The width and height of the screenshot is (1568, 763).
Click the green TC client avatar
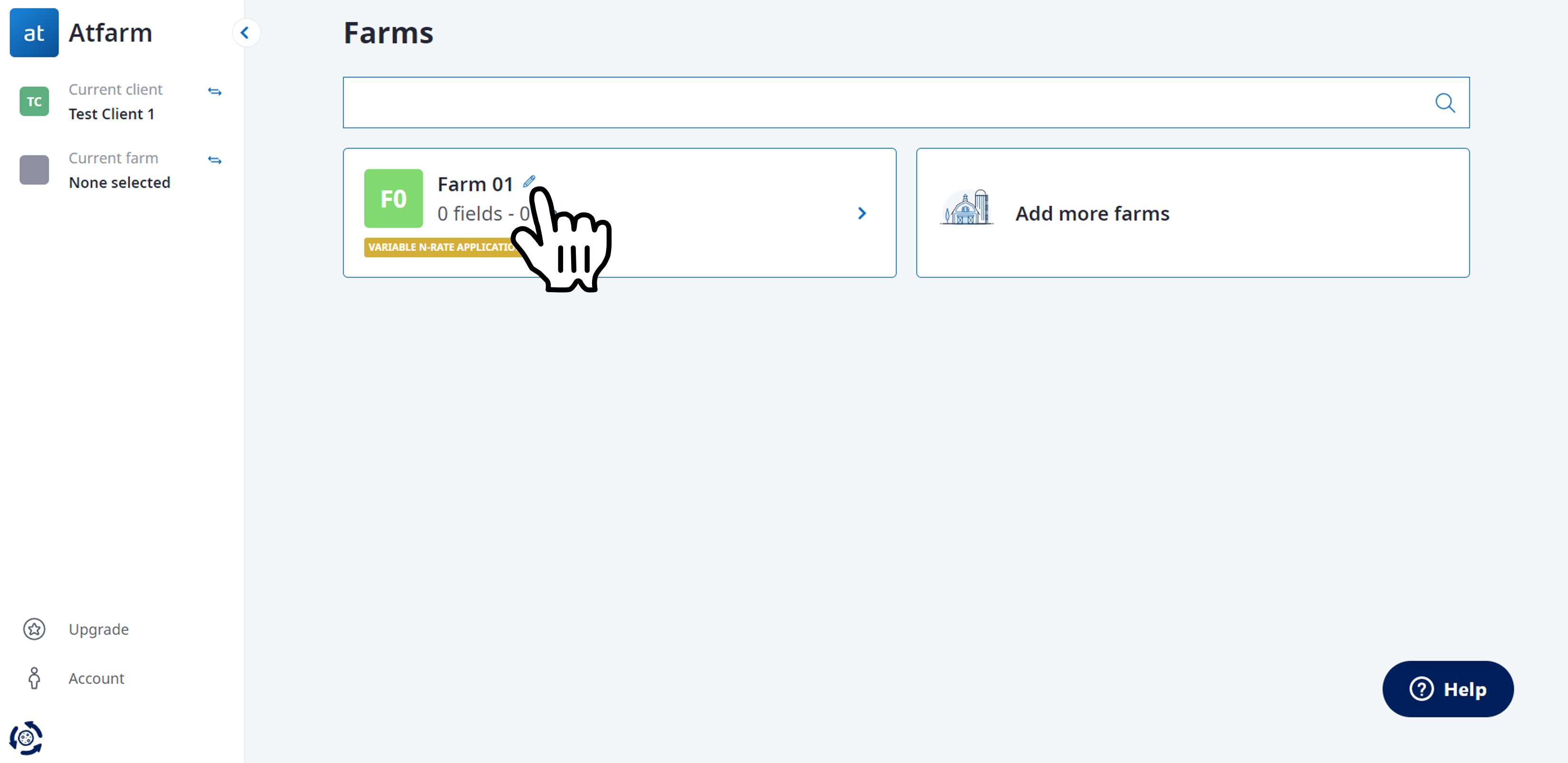pos(34,102)
